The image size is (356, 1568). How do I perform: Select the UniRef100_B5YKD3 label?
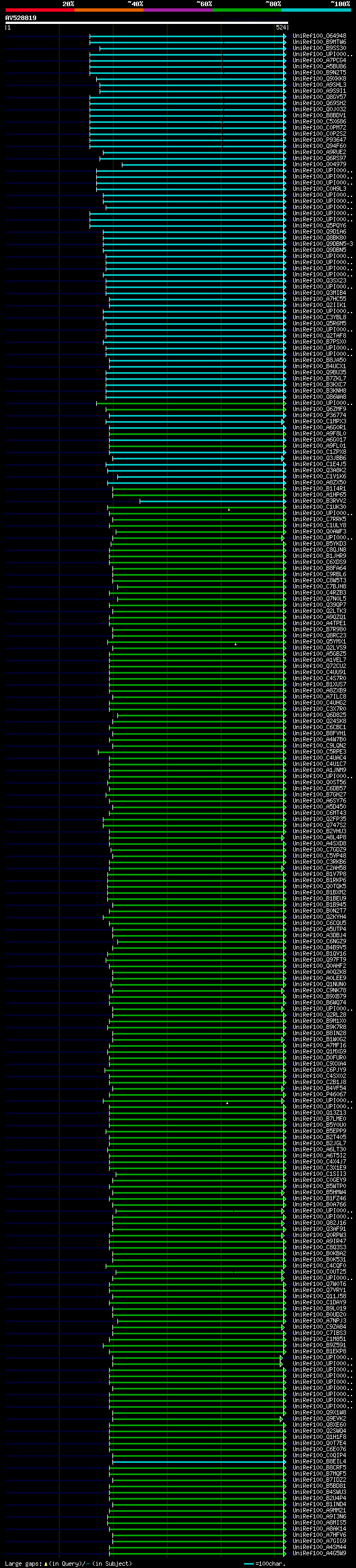click(319, 543)
